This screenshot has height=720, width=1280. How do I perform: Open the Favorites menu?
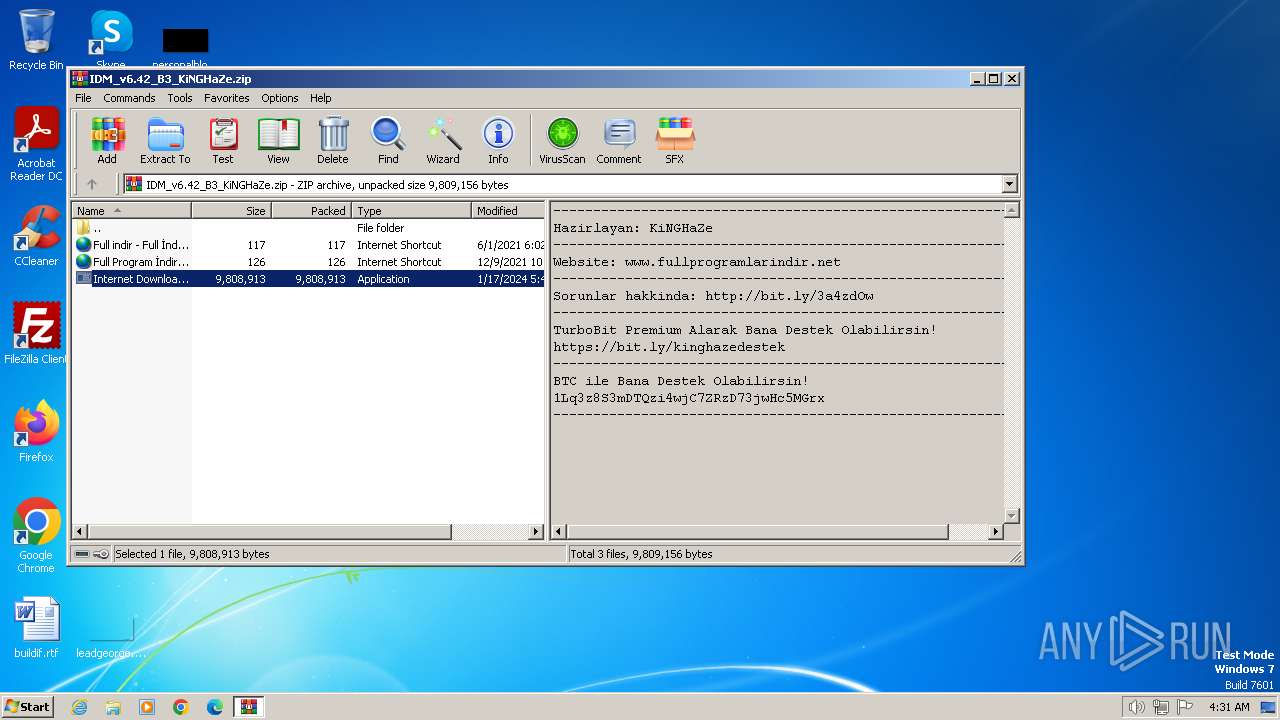[227, 98]
